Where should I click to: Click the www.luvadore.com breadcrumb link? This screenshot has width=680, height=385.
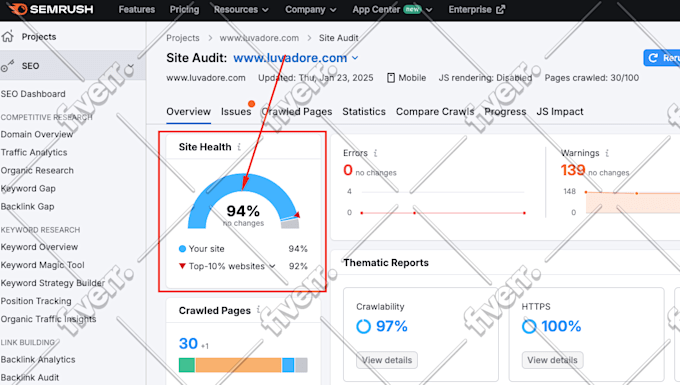pos(259,38)
